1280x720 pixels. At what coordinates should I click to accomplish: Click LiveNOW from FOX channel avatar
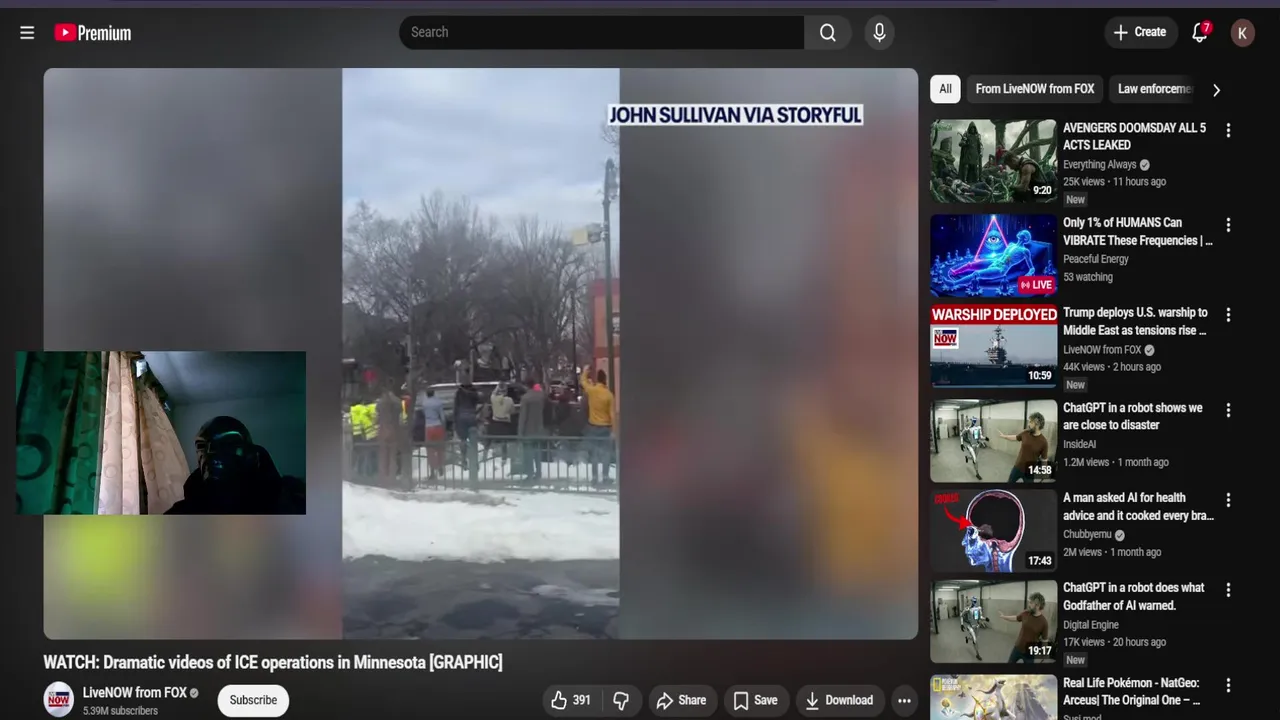[x=59, y=699]
